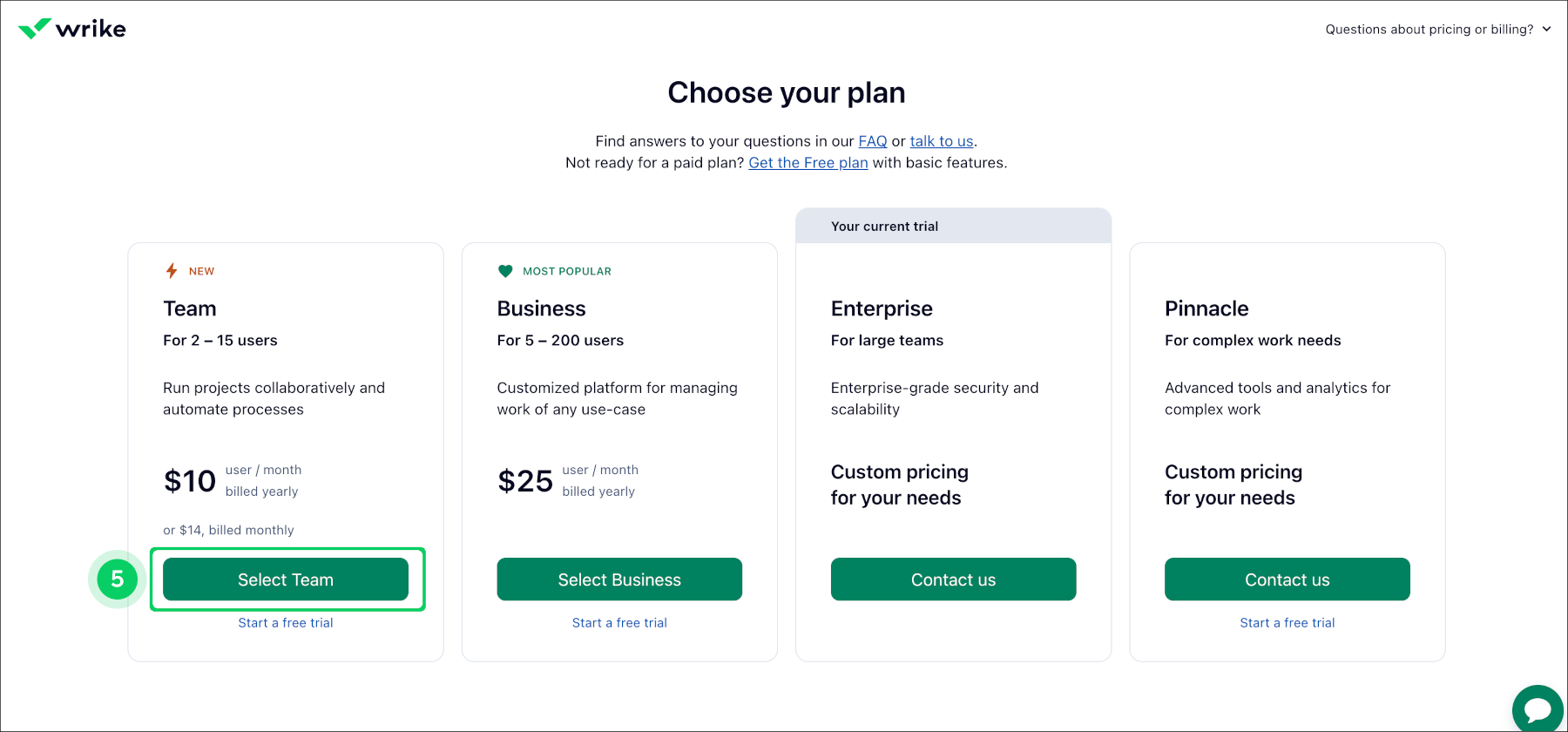
Task: Open the chat bubble in the corner
Action: [x=1537, y=708]
